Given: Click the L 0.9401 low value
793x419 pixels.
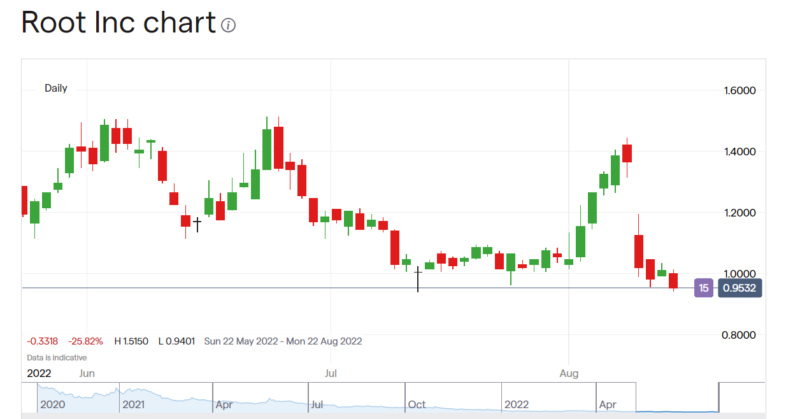Looking at the screenshot, I should pyautogui.click(x=177, y=341).
